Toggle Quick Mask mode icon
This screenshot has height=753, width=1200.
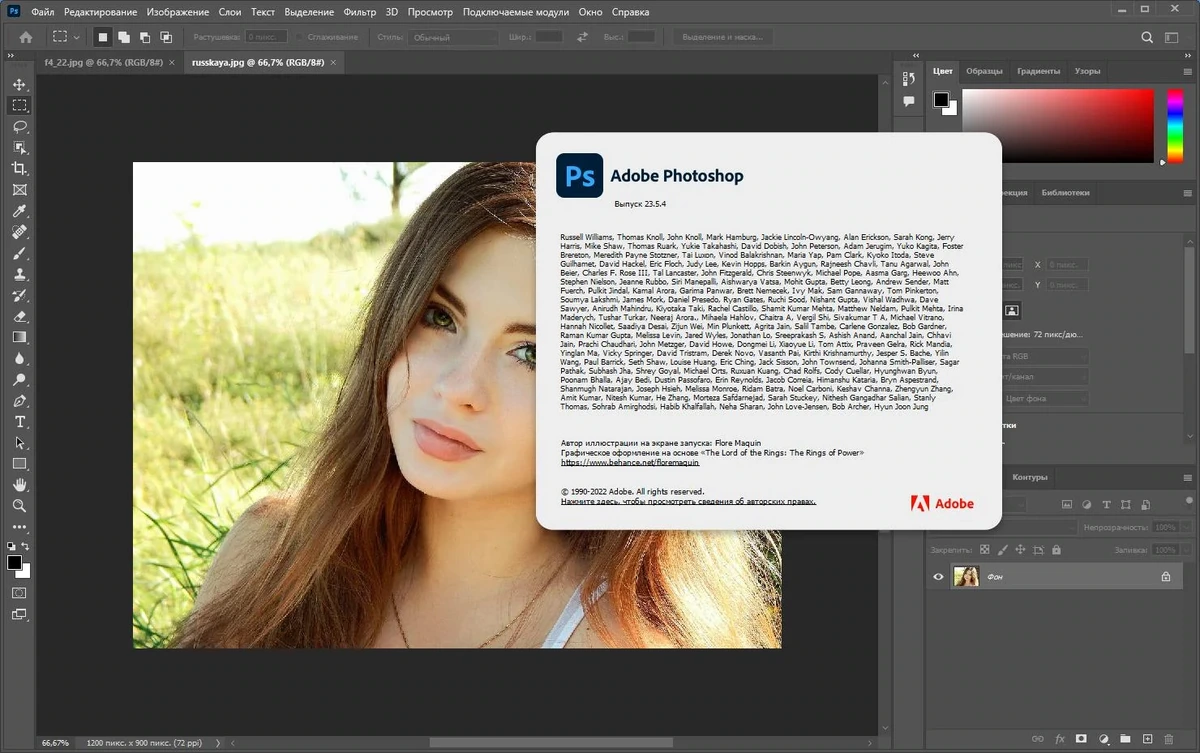[x=19, y=592]
